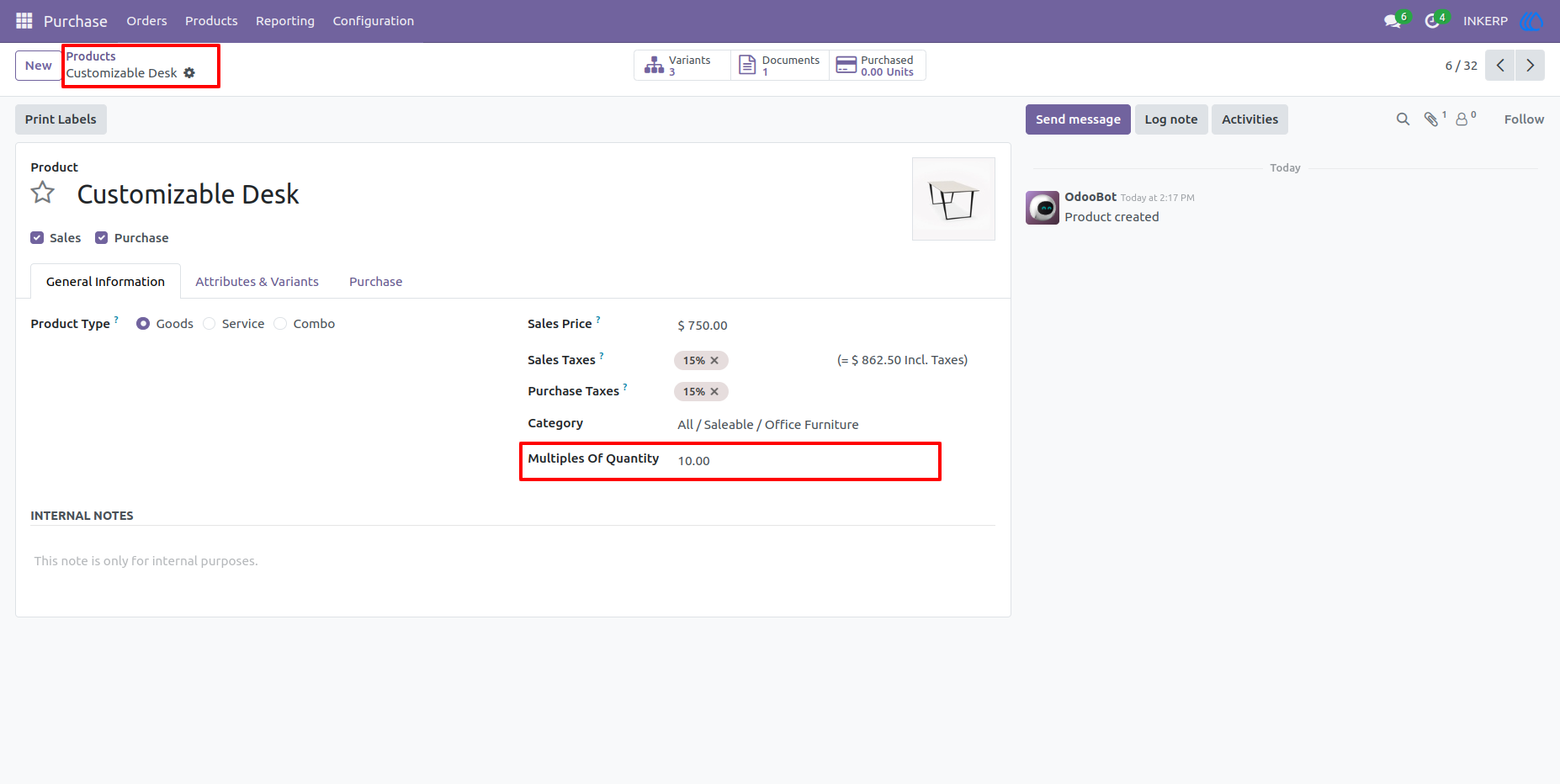This screenshot has height=784, width=1560.
Task: Open the Purchased 0.00 Units stat button
Action: click(878, 66)
